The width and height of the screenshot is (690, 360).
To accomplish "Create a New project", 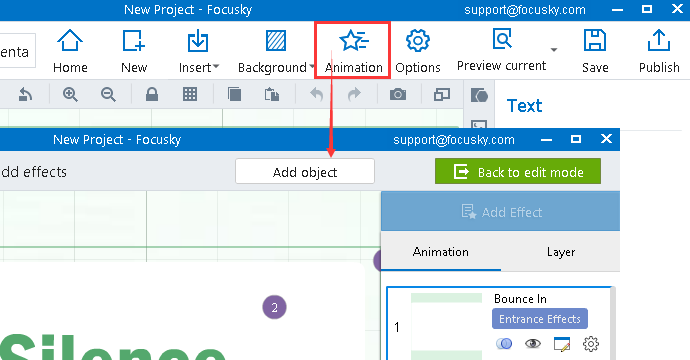I will click(x=134, y=51).
